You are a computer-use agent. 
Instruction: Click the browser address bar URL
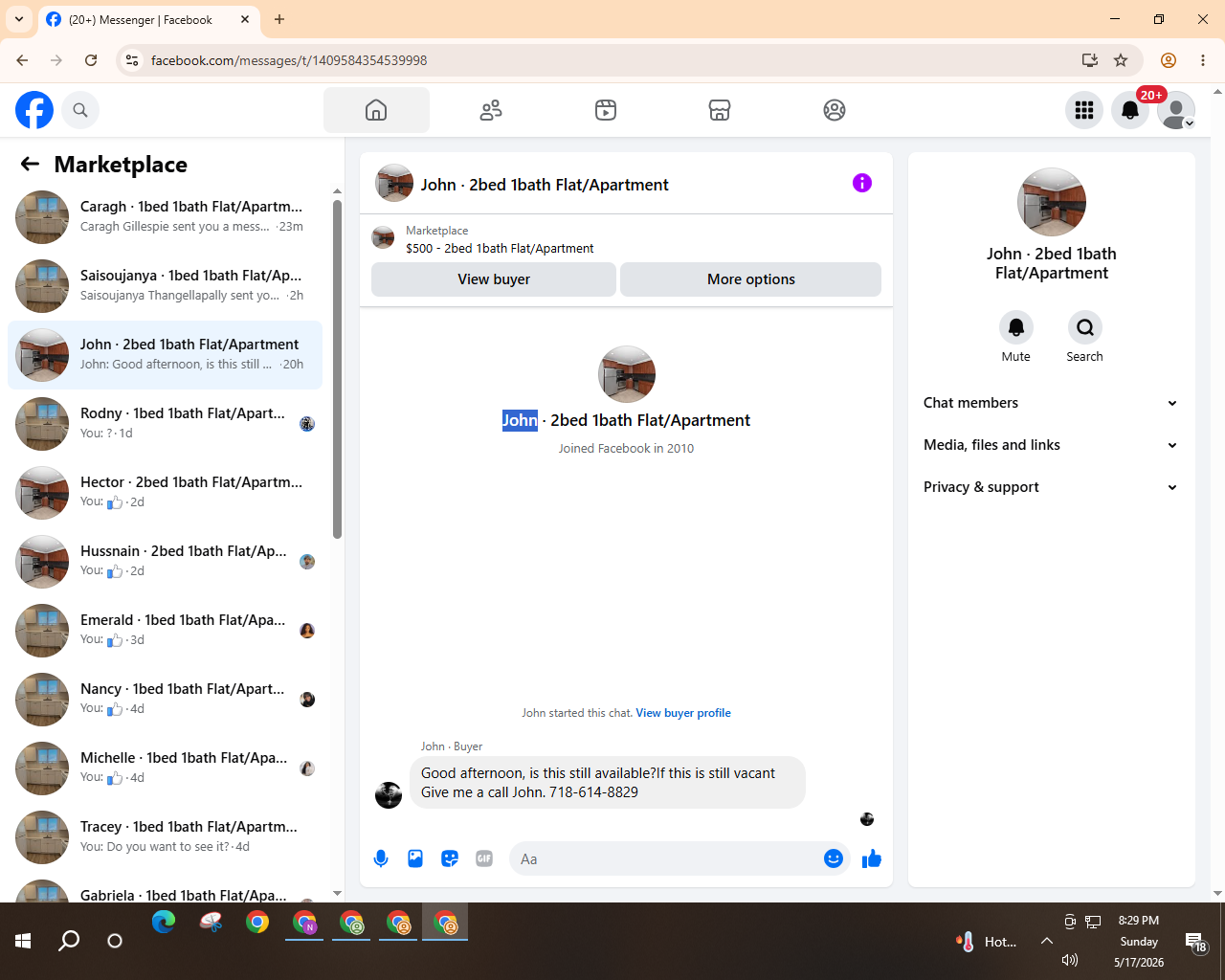point(289,60)
